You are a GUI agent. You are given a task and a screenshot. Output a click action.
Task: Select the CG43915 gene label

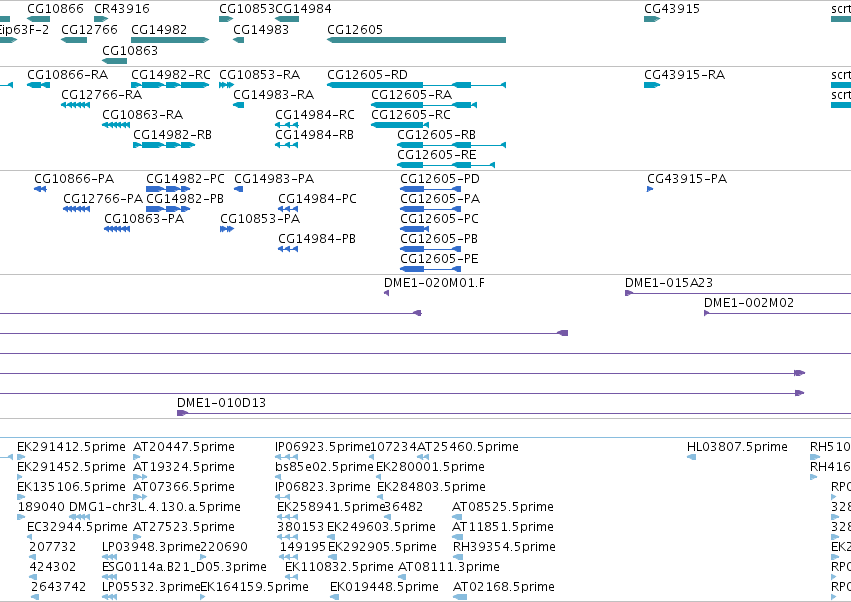coord(672,9)
